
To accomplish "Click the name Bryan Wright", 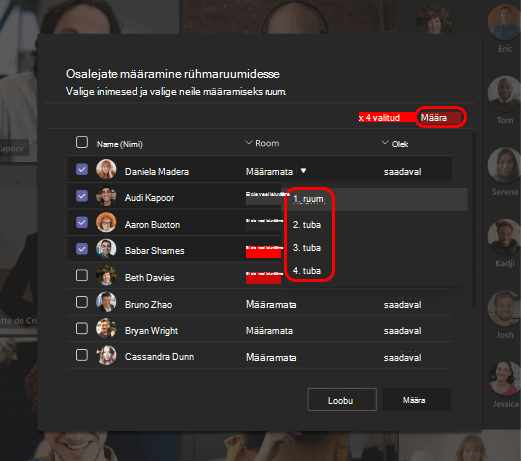I will [151, 331].
